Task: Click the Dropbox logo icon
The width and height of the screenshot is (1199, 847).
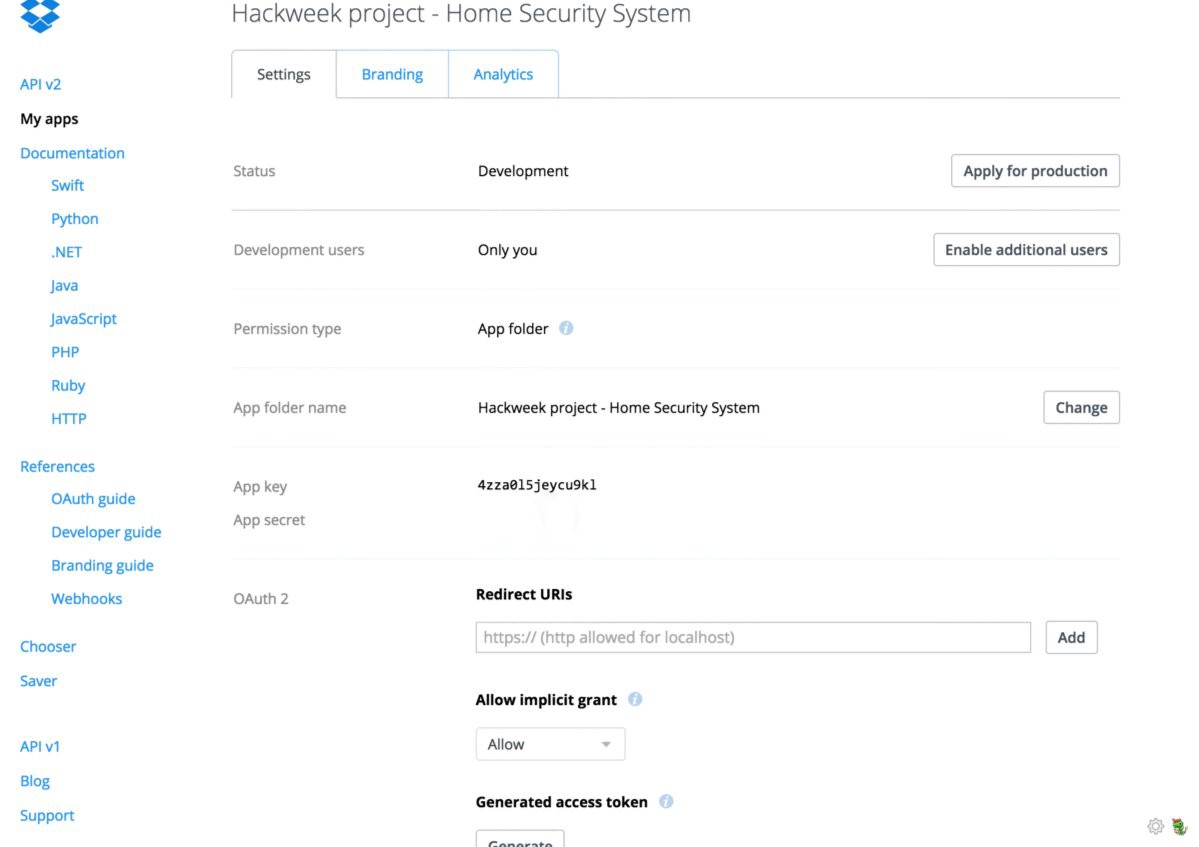Action: coord(40,16)
